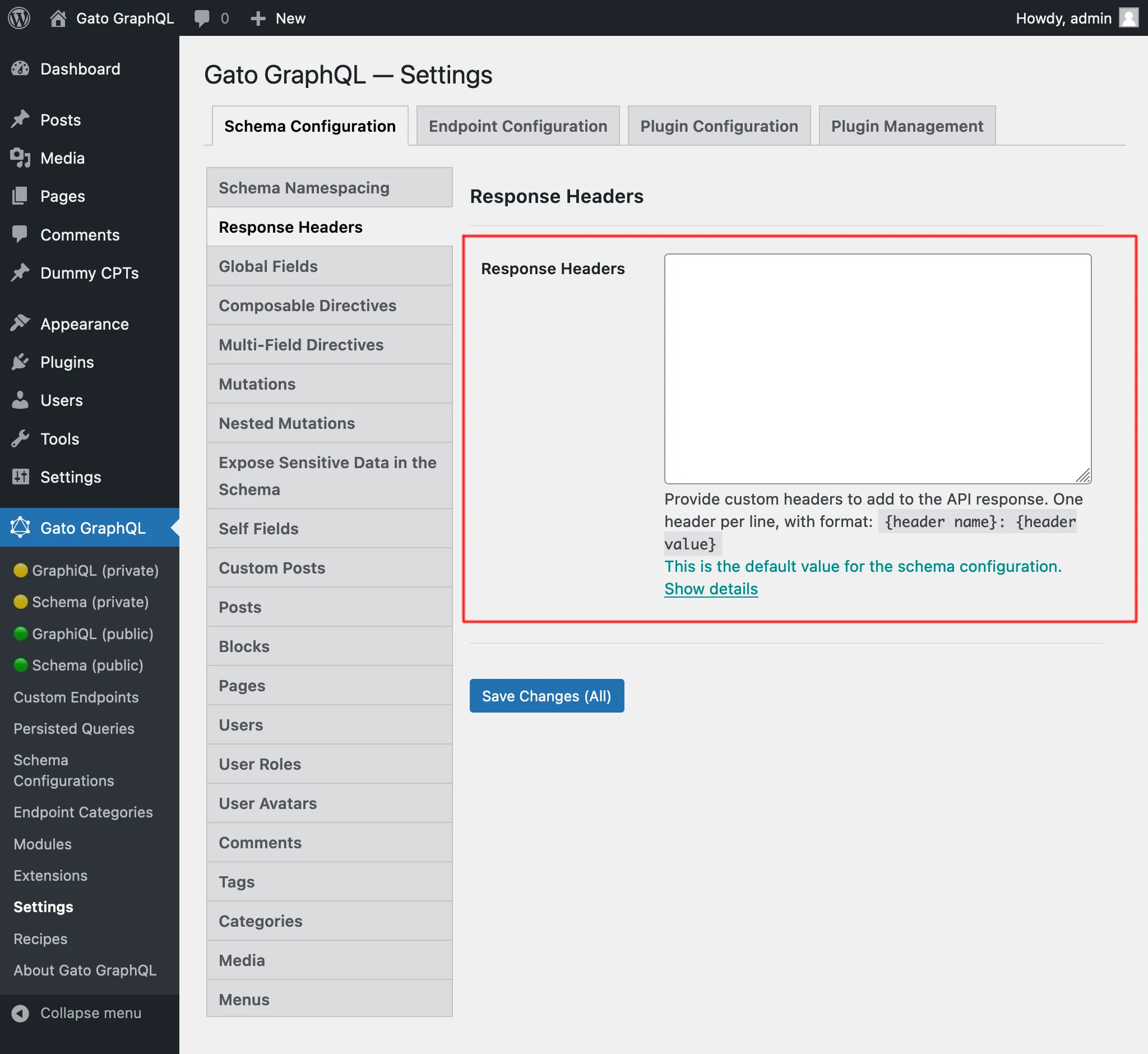Viewport: 1148px width, 1054px height.
Task: Select the Schema Namespacing section
Action: click(330, 188)
